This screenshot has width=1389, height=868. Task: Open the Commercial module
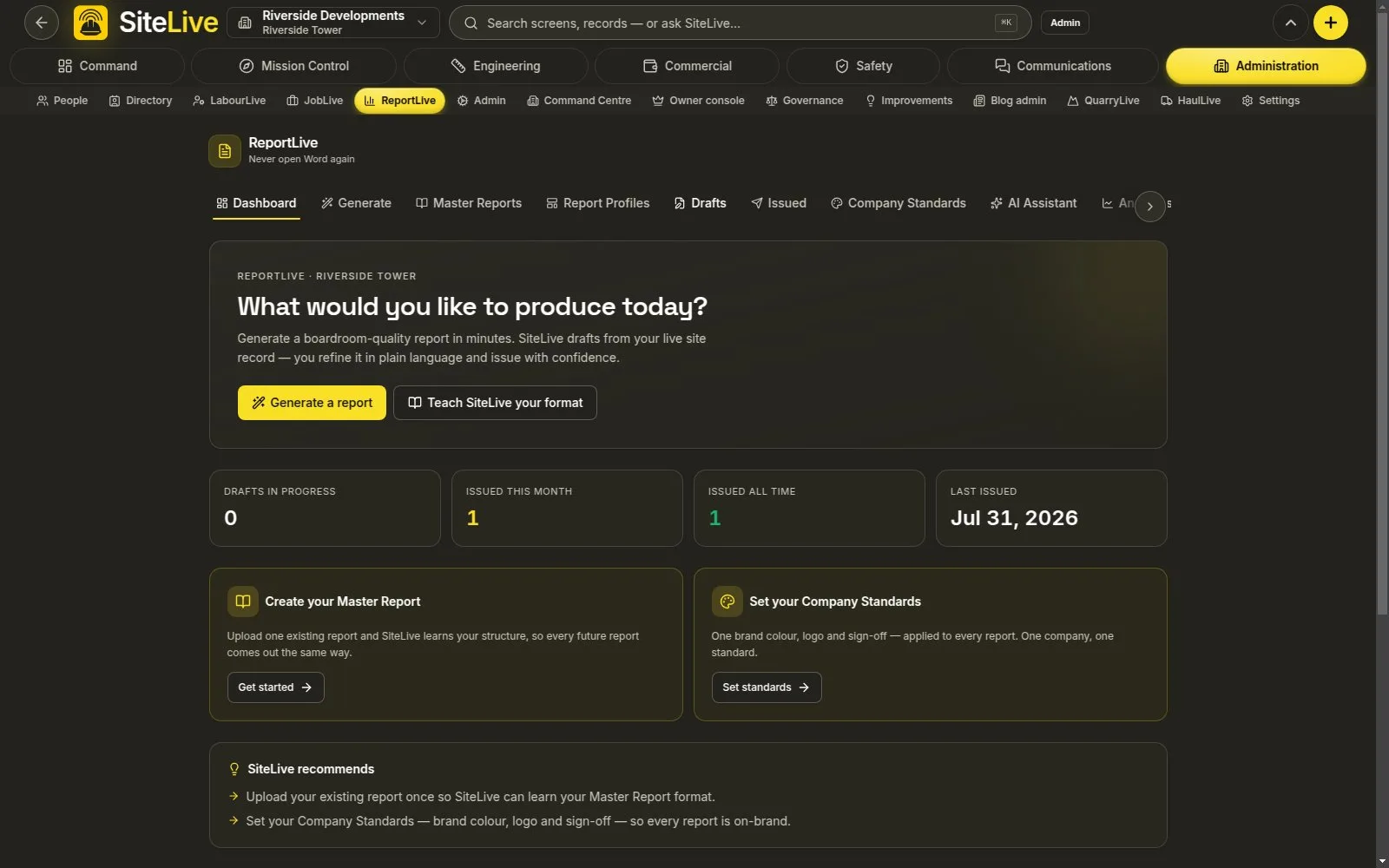tap(688, 66)
